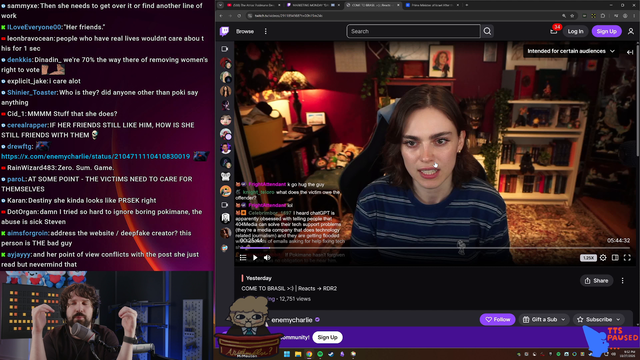Click the Twitch Search input field
Screen dimensions: 640x360
click(413, 31)
